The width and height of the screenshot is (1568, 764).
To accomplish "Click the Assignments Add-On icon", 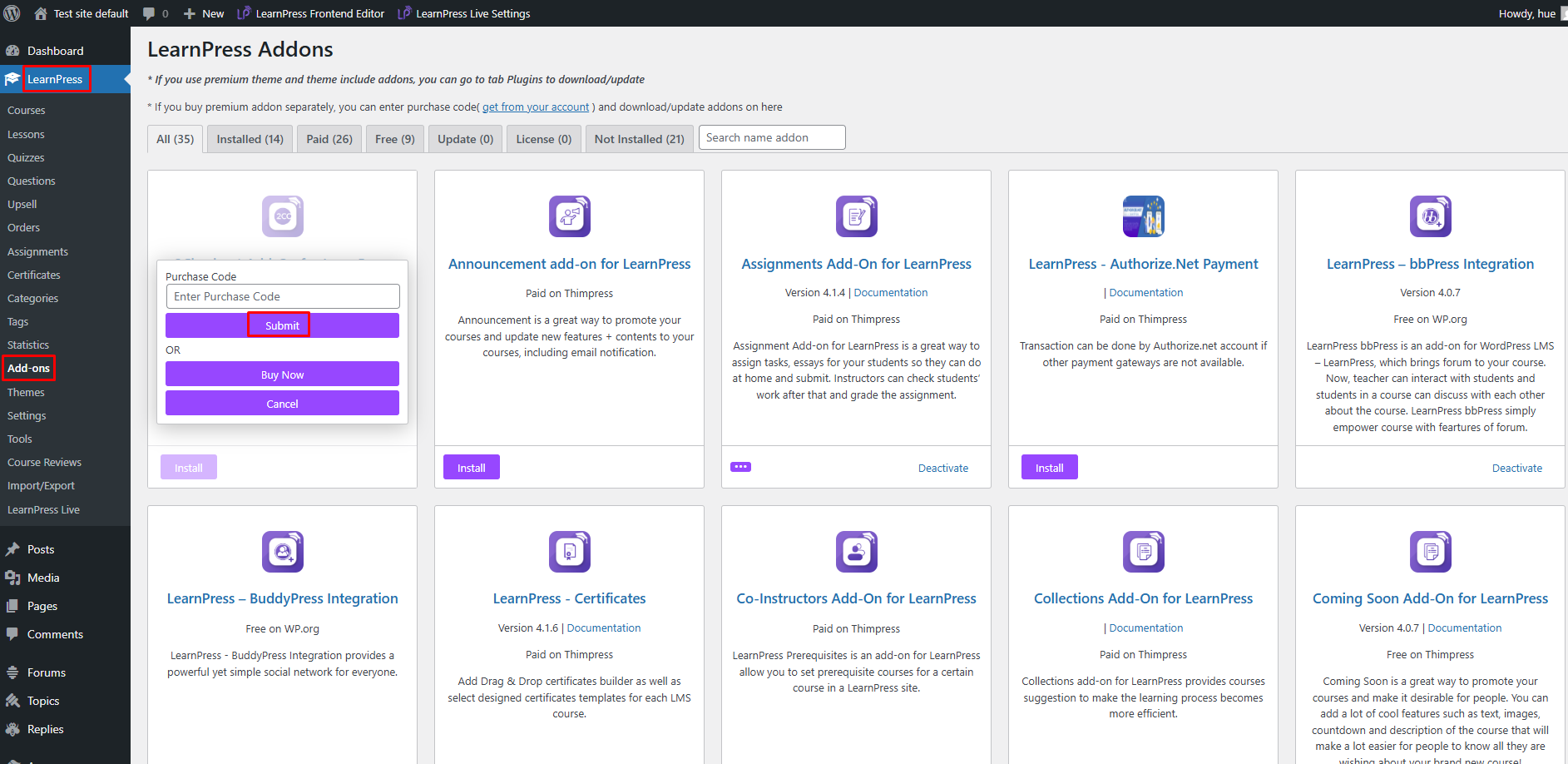I will point(857,216).
